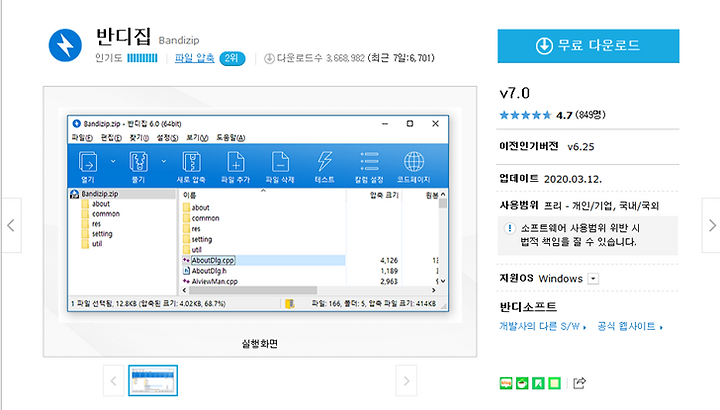720x410 pixels.
Task: Click sort caret above 이름 column
Action: (x=264, y=191)
